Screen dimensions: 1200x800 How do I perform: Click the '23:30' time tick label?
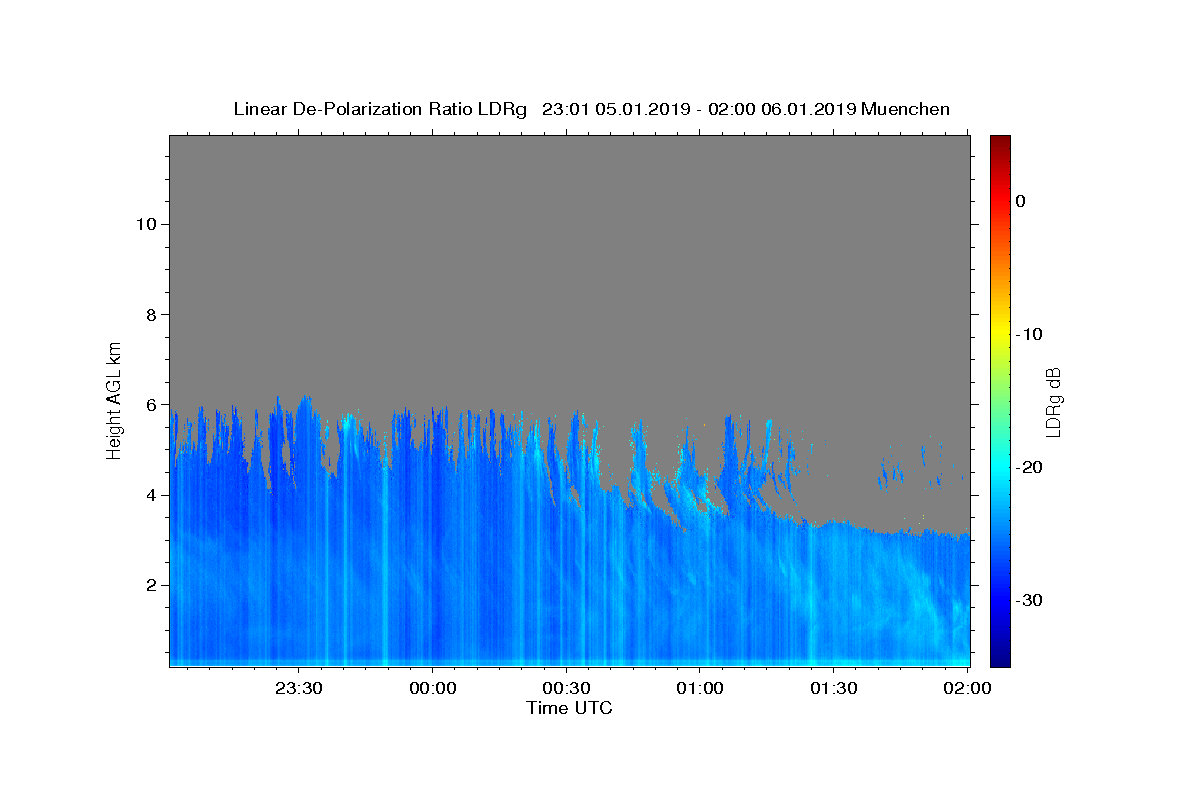click(299, 688)
